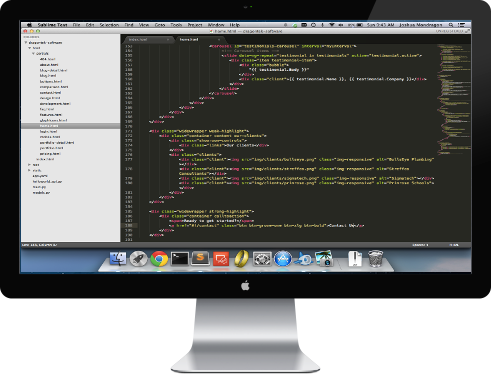Open buttons.html in the sidebar

click(x=51, y=81)
